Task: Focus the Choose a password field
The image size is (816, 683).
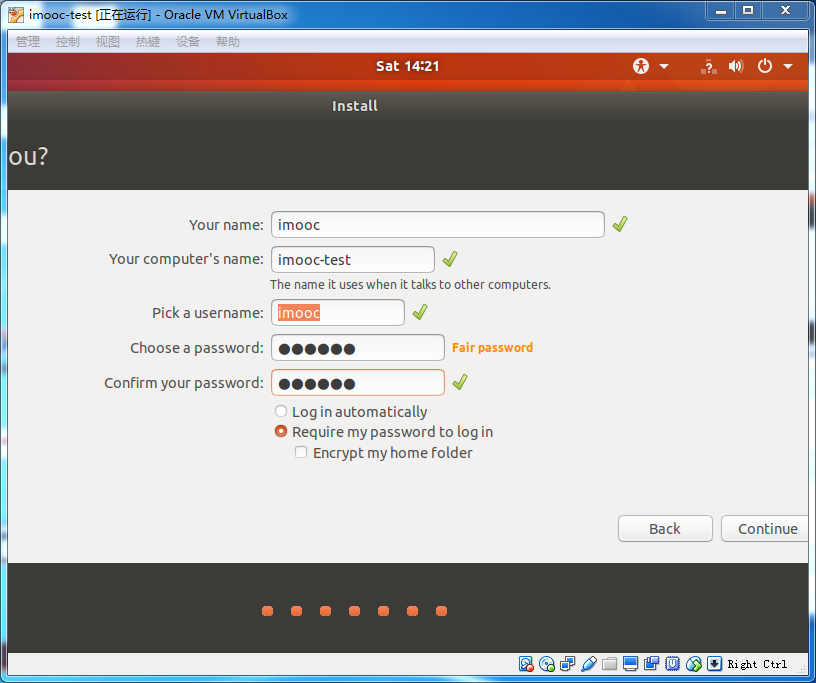Action: click(x=358, y=348)
